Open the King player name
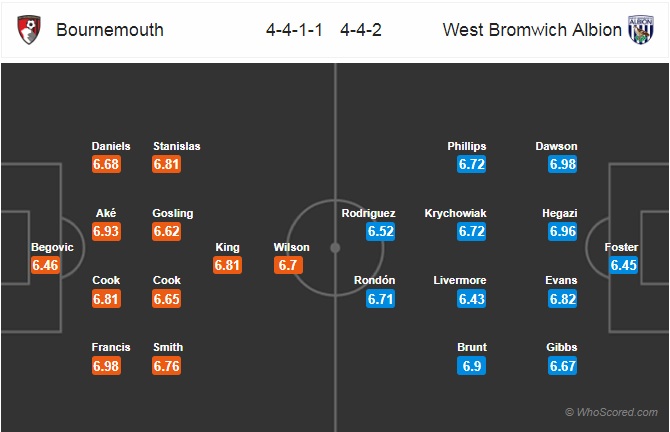 227,247
